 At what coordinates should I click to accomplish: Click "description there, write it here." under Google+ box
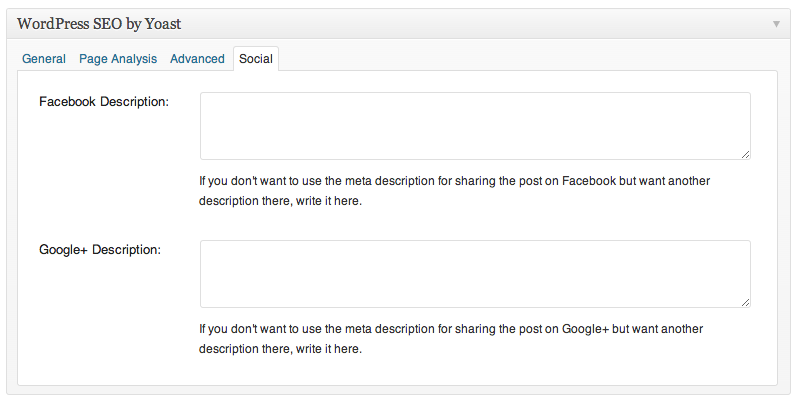coord(280,349)
